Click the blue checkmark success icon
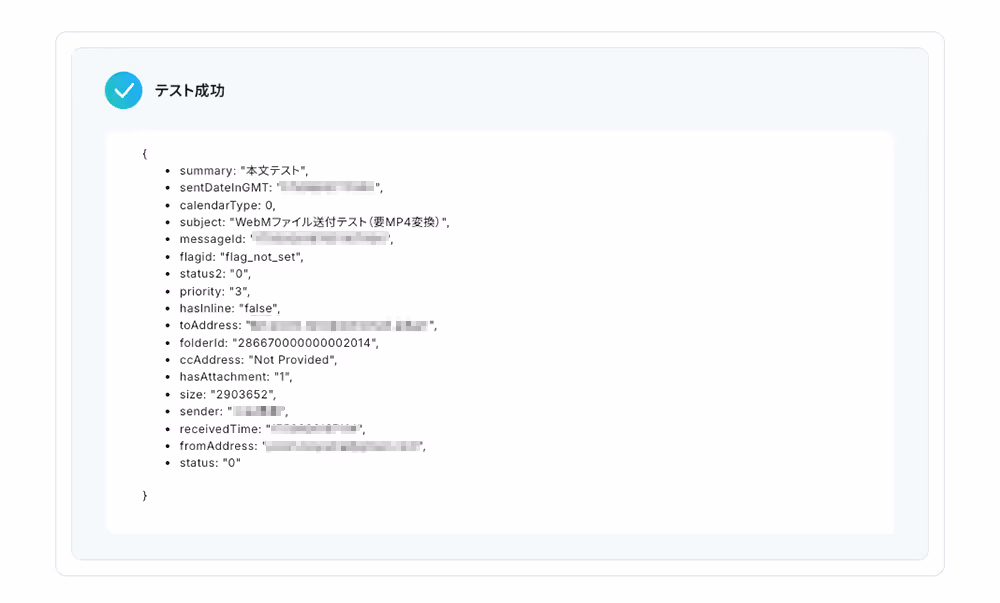The height and width of the screenshot is (603, 1000). tap(123, 91)
